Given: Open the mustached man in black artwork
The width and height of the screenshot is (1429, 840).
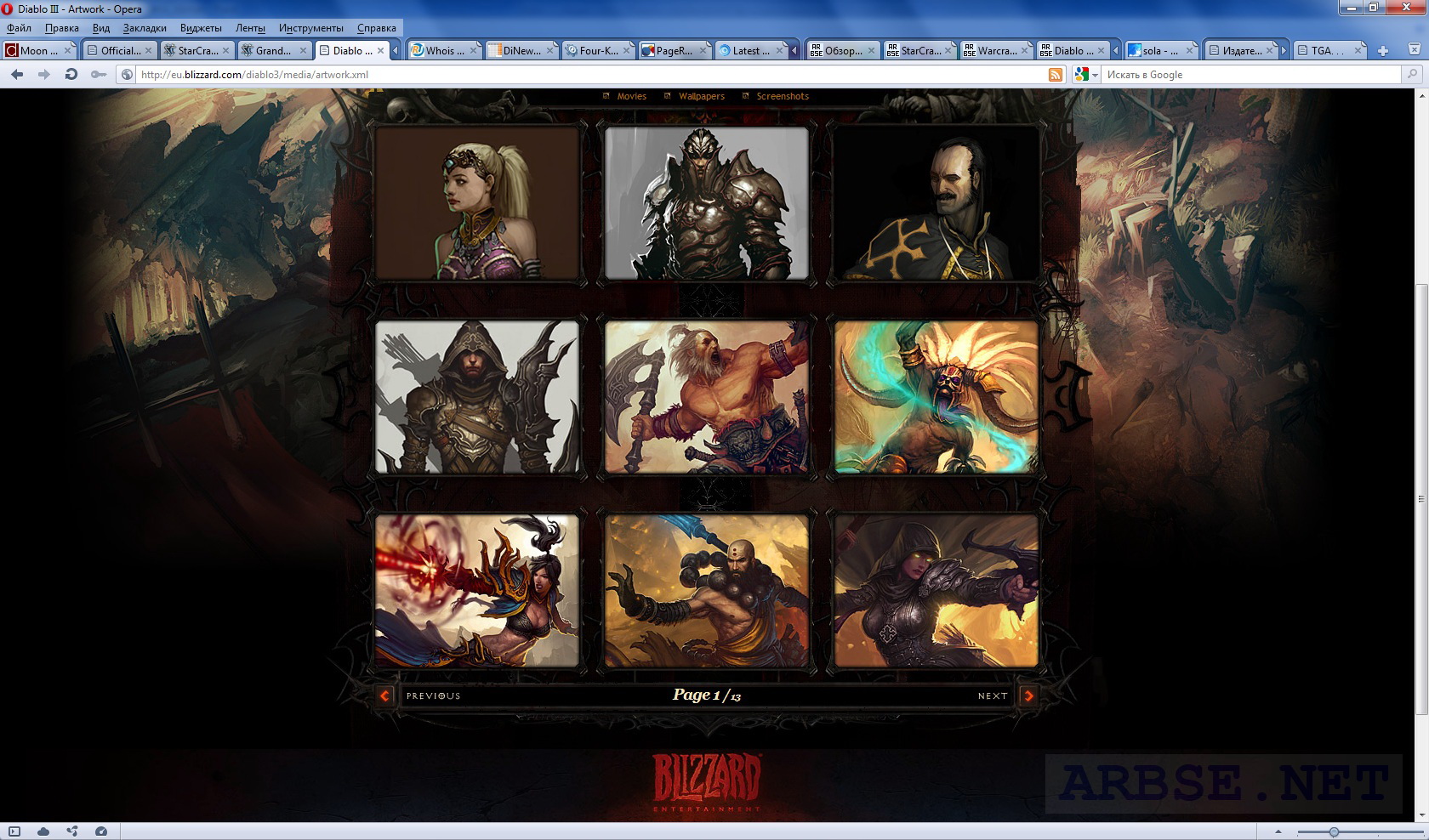Looking at the screenshot, I should (x=937, y=203).
